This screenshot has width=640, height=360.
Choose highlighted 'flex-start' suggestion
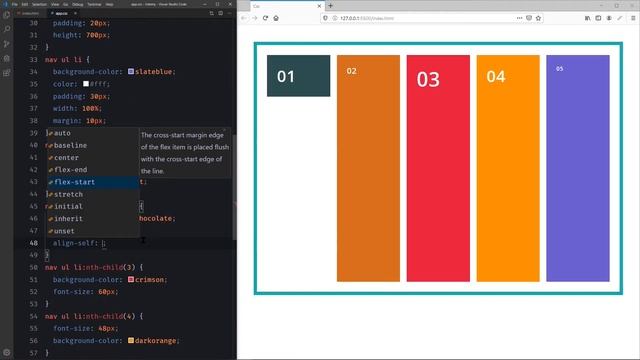point(93,182)
